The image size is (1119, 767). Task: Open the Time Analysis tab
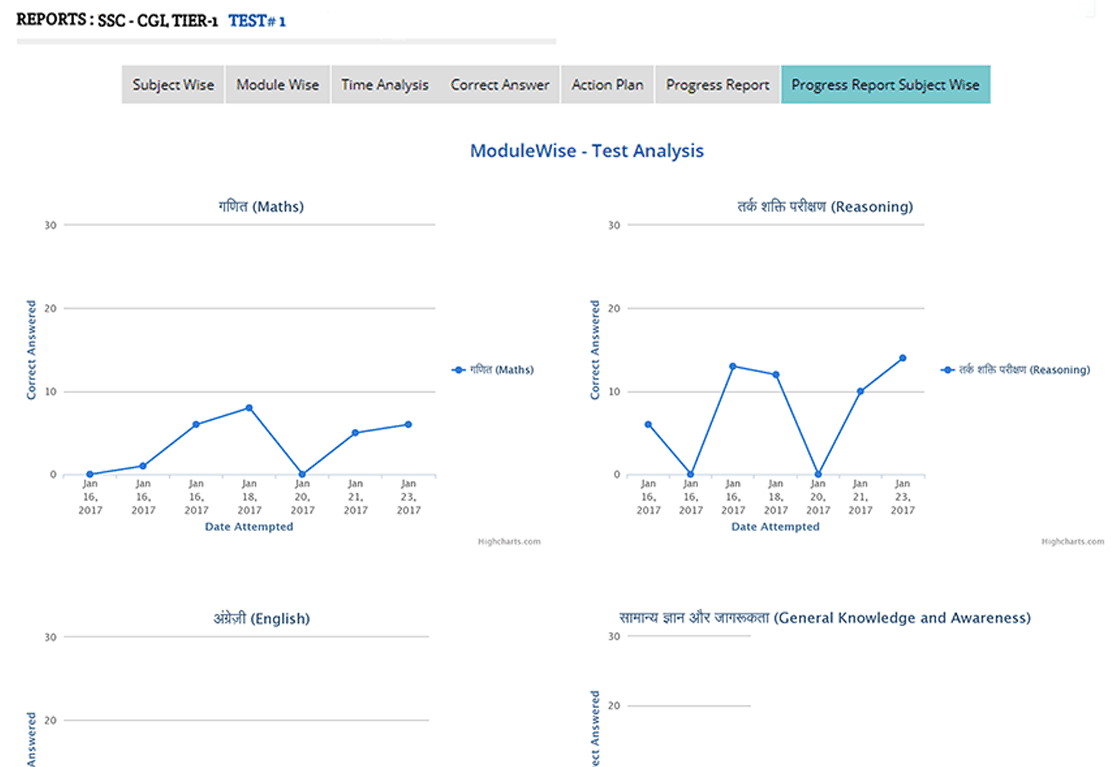385,85
